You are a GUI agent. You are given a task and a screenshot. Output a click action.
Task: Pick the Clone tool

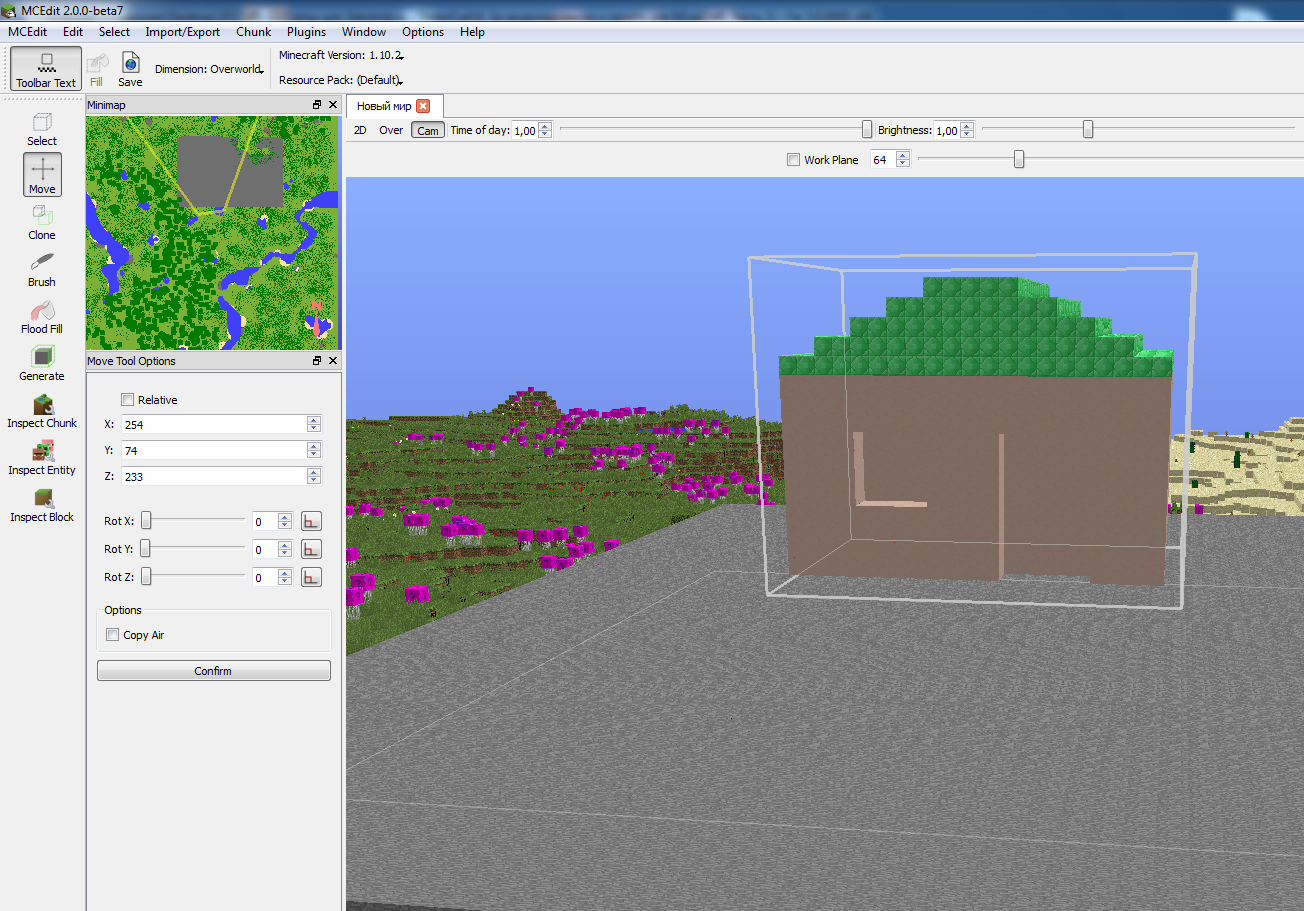pos(42,222)
